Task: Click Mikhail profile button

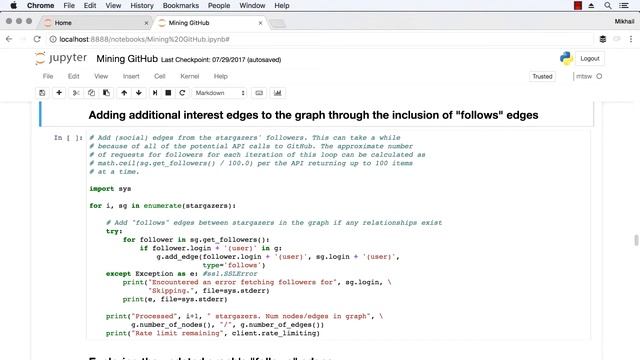Action: pyautogui.click(x=624, y=21)
